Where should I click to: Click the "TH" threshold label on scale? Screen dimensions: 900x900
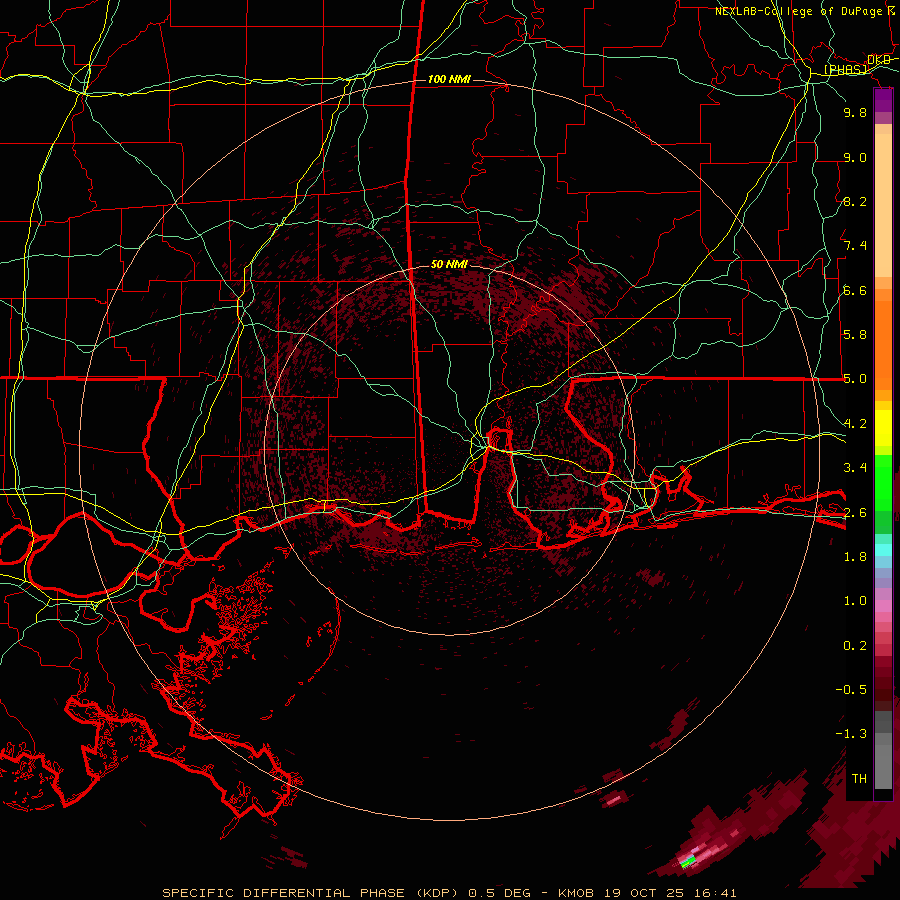(x=859, y=779)
